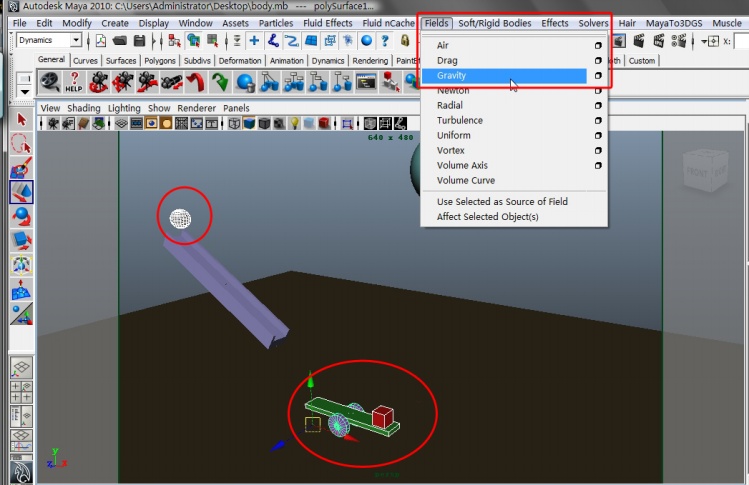The width and height of the screenshot is (749, 485).
Task: Select the Move Tool
Action: coord(21,192)
